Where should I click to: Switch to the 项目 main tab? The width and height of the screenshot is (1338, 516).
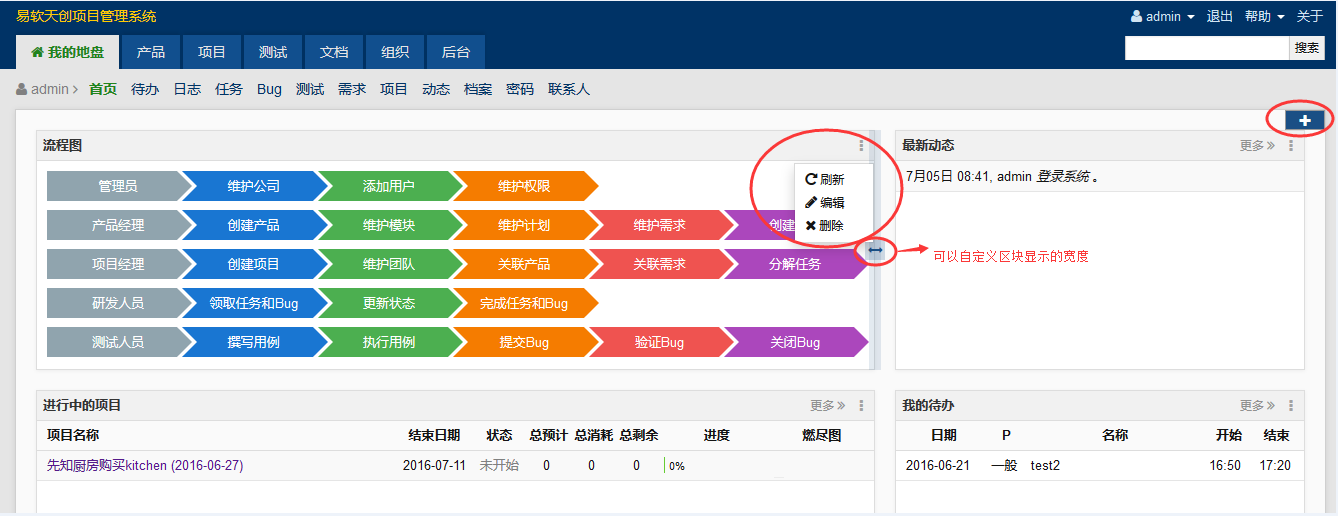(212, 53)
